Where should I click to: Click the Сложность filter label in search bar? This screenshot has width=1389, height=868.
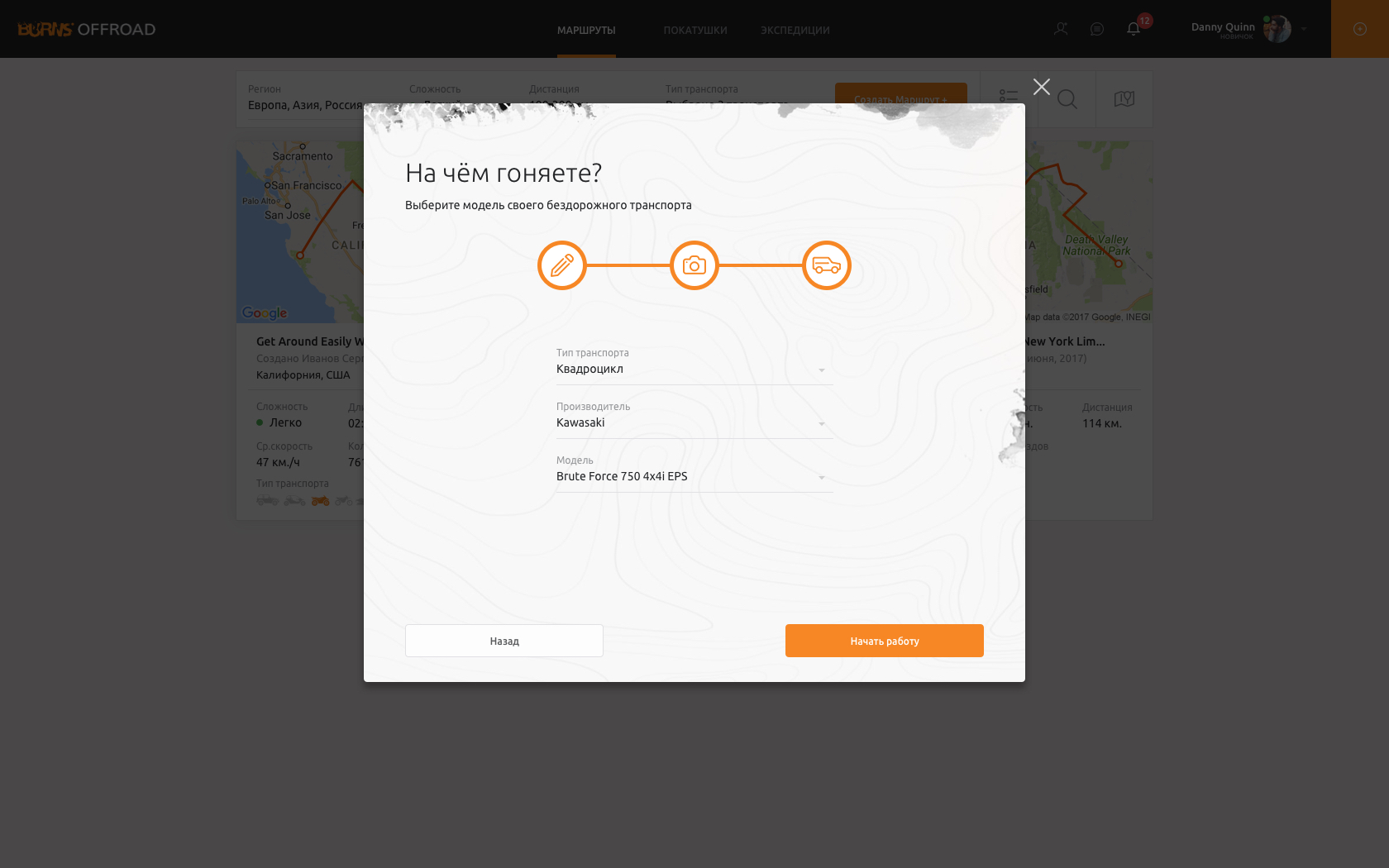pos(435,89)
